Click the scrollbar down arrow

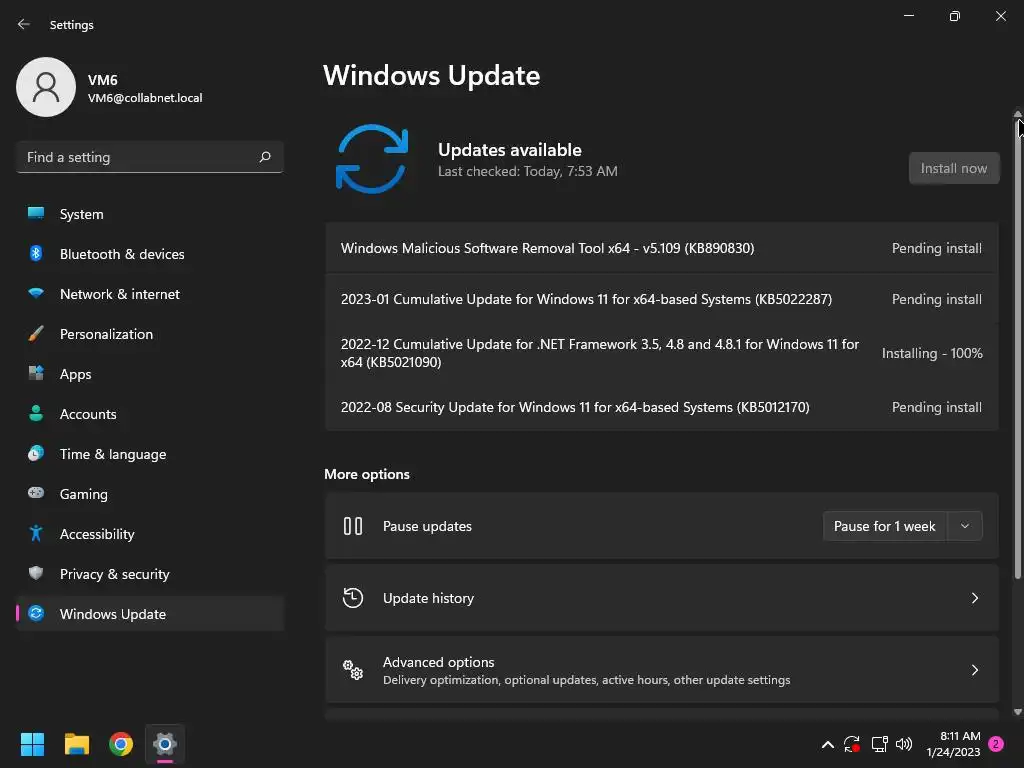pyautogui.click(x=1017, y=712)
